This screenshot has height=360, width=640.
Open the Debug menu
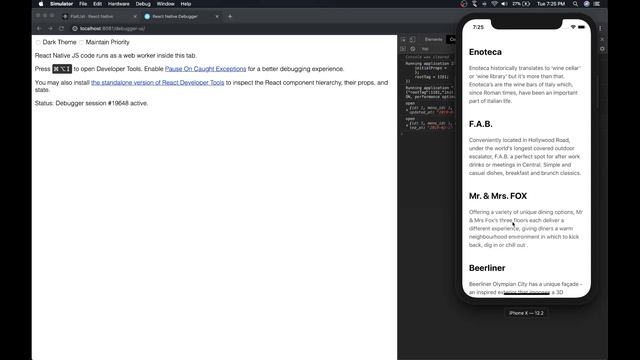[x=143, y=4]
